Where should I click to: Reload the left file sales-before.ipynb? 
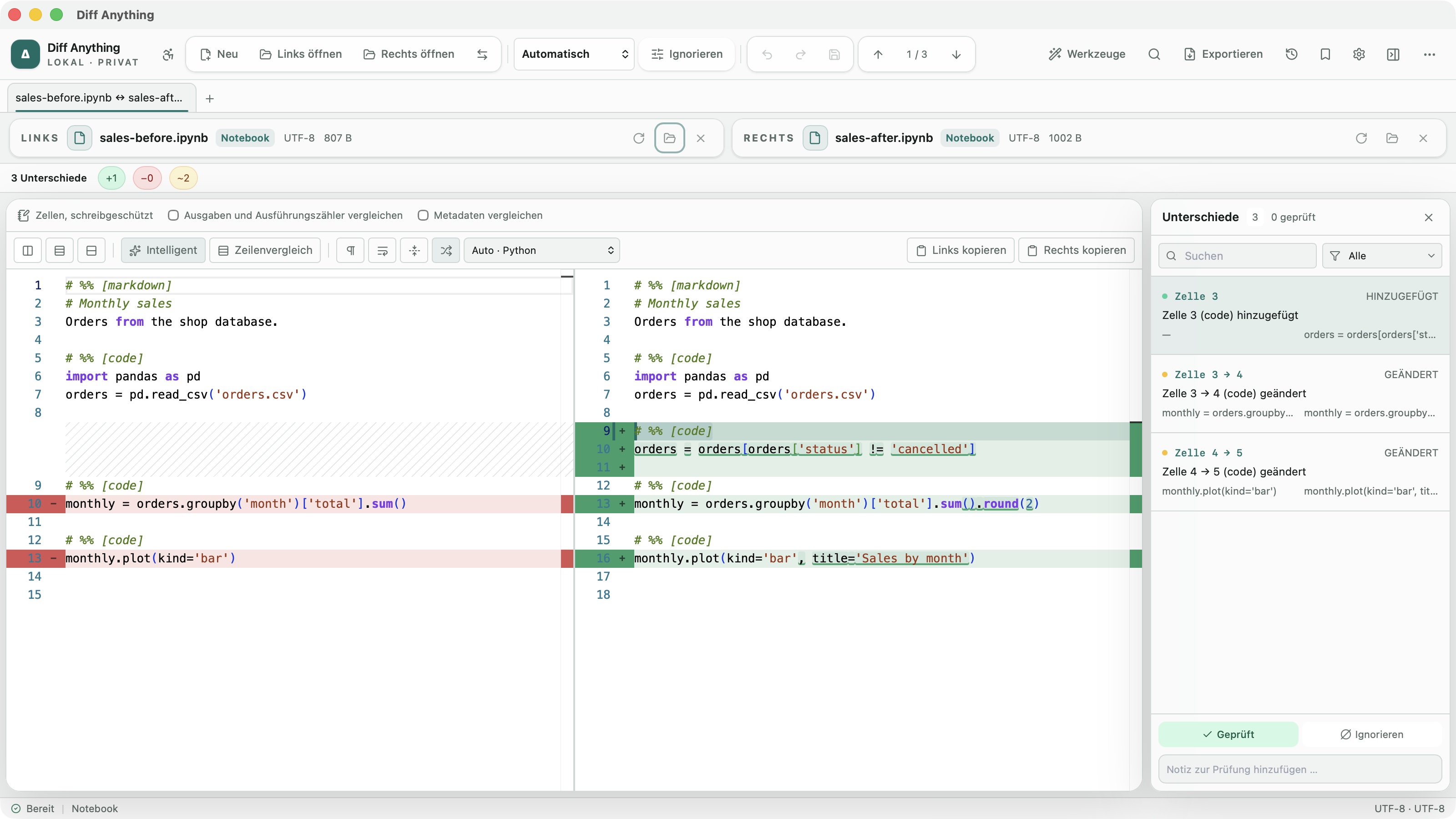coord(639,138)
